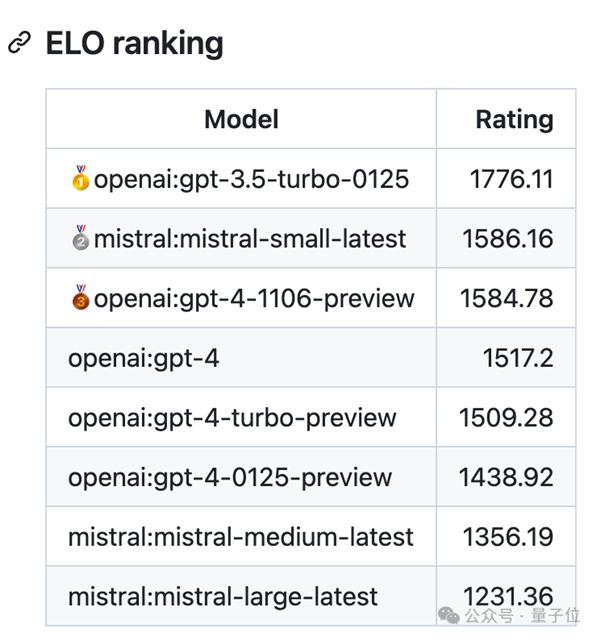Click the mistral:mistral-large-latest cell
Screen dimensions: 600x640
(x=223, y=597)
